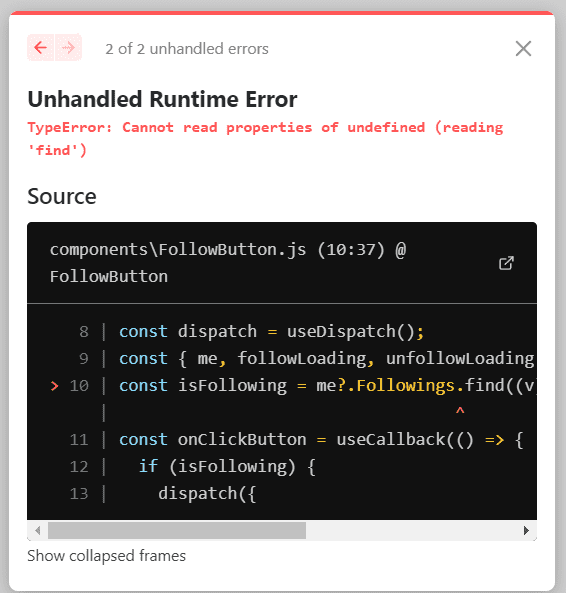Click line 10 isFollowing declaration
Image resolution: width=566 pixels, height=593 pixels.
pyautogui.click(x=327, y=386)
